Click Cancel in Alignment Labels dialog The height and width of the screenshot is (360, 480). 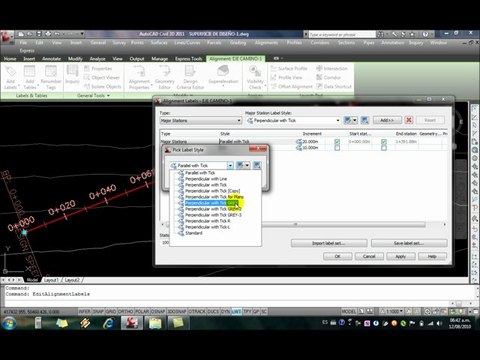point(369,256)
